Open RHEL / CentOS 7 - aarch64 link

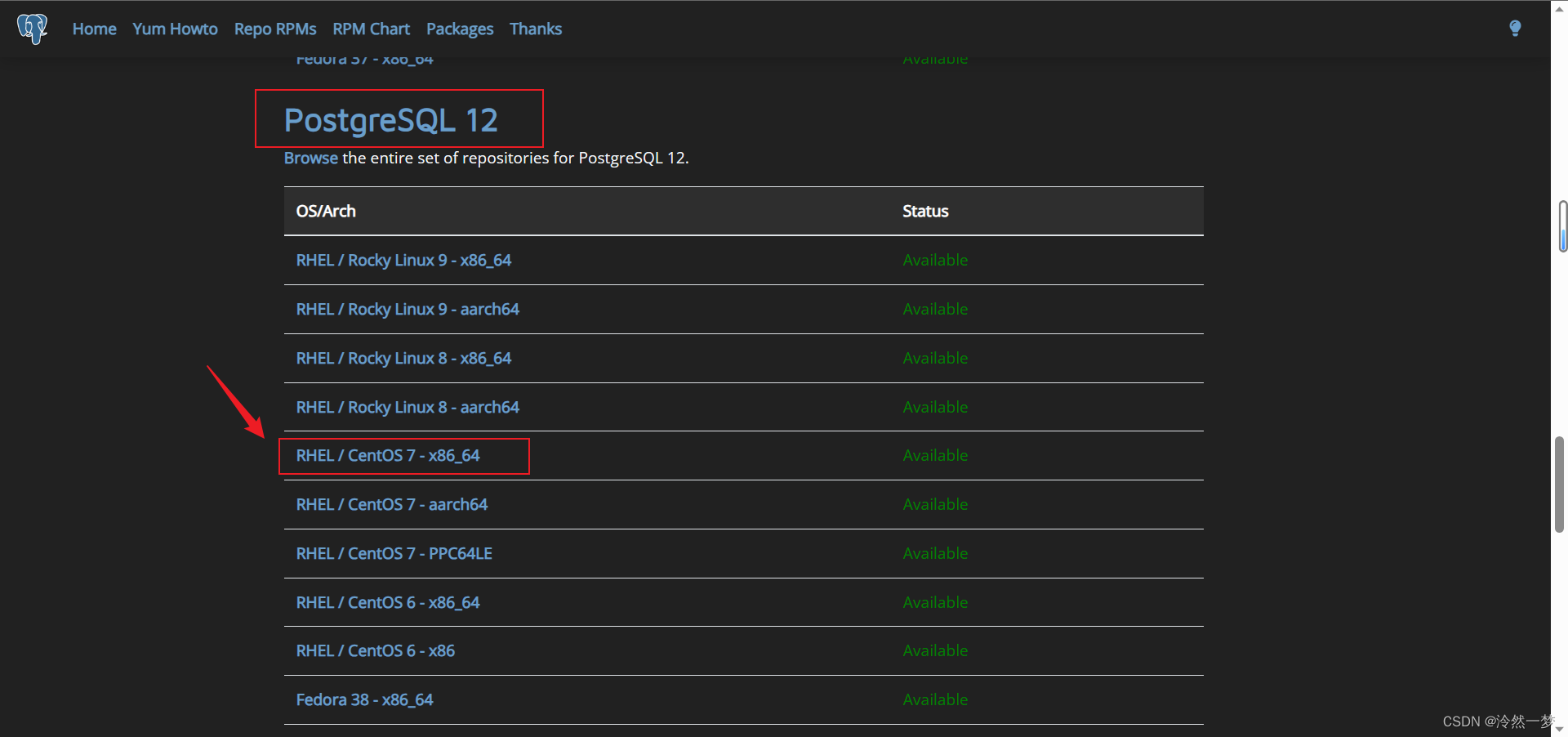click(x=392, y=504)
